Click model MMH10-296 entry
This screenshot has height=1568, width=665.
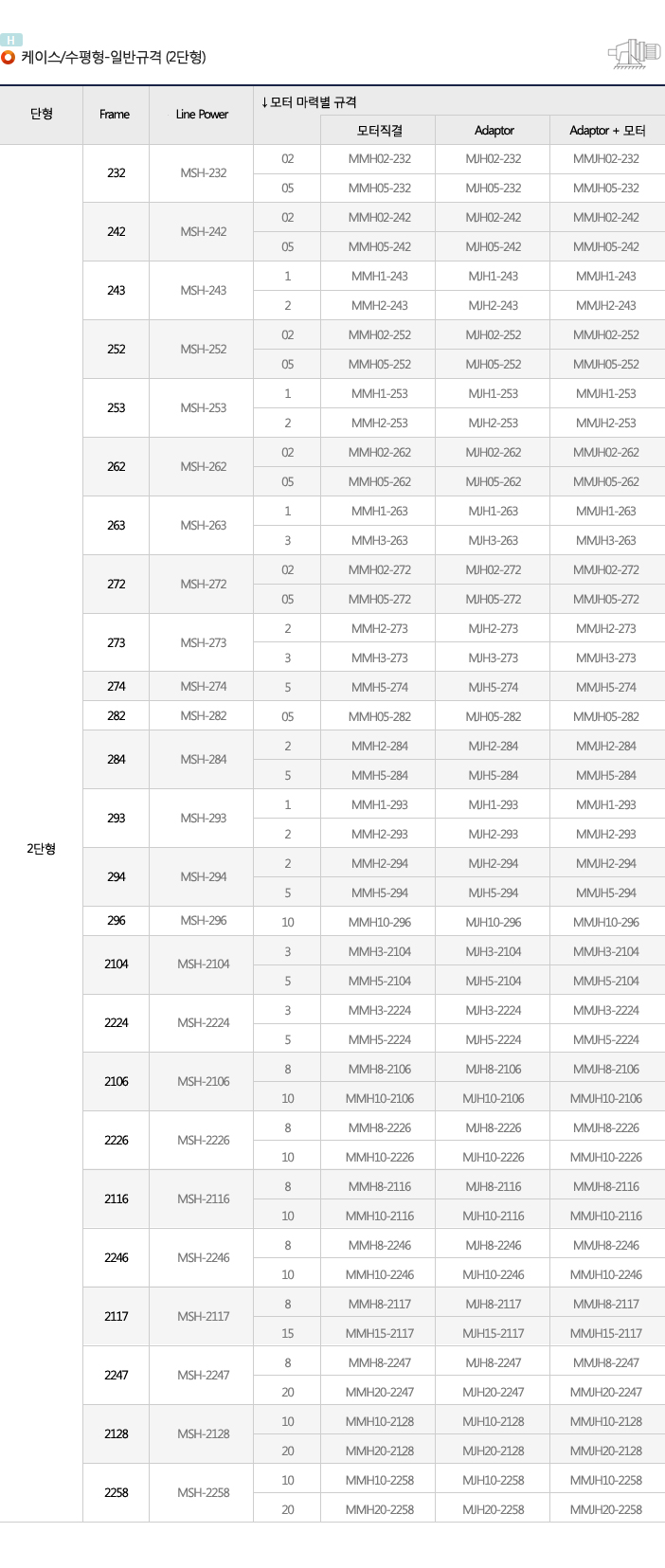pyautogui.click(x=379, y=923)
